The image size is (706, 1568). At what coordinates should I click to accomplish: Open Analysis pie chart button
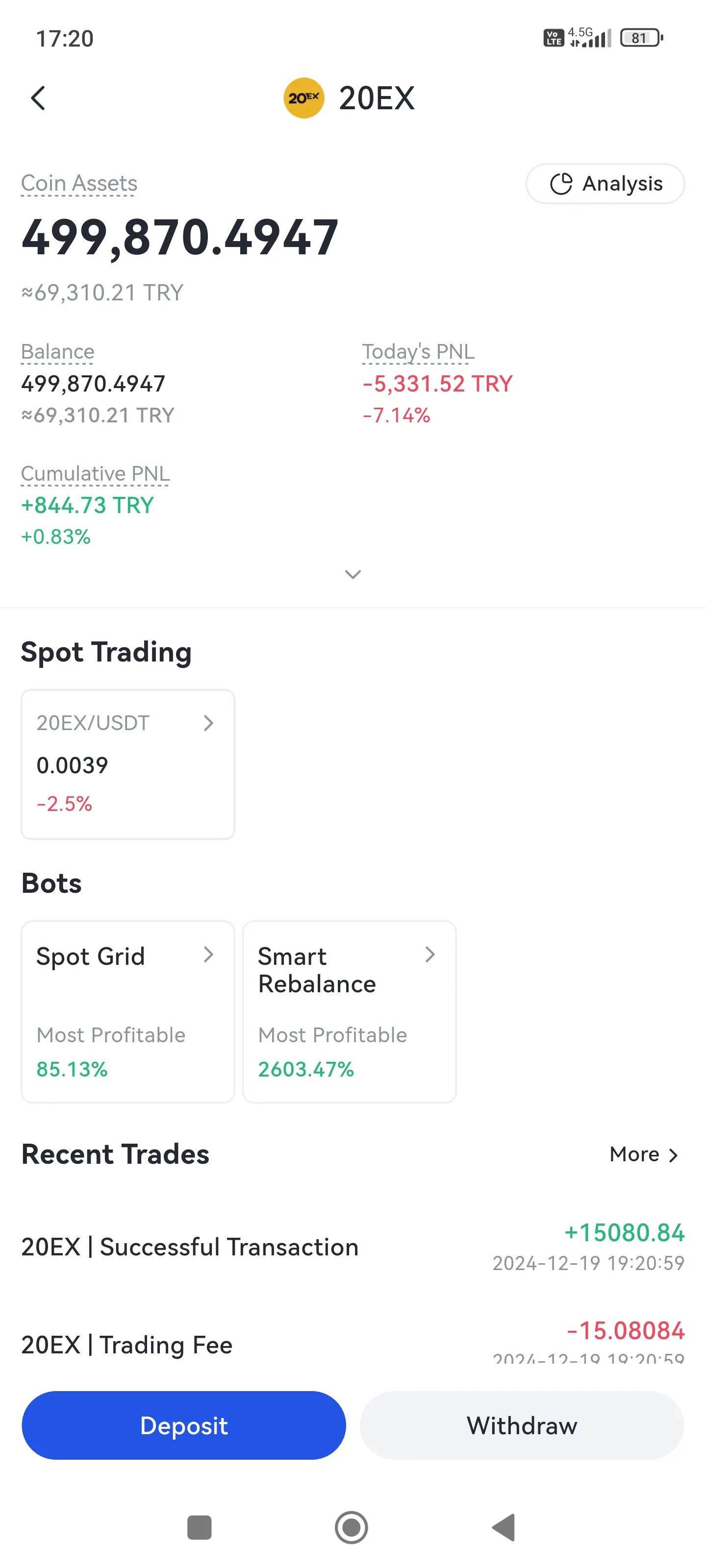(605, 183)
